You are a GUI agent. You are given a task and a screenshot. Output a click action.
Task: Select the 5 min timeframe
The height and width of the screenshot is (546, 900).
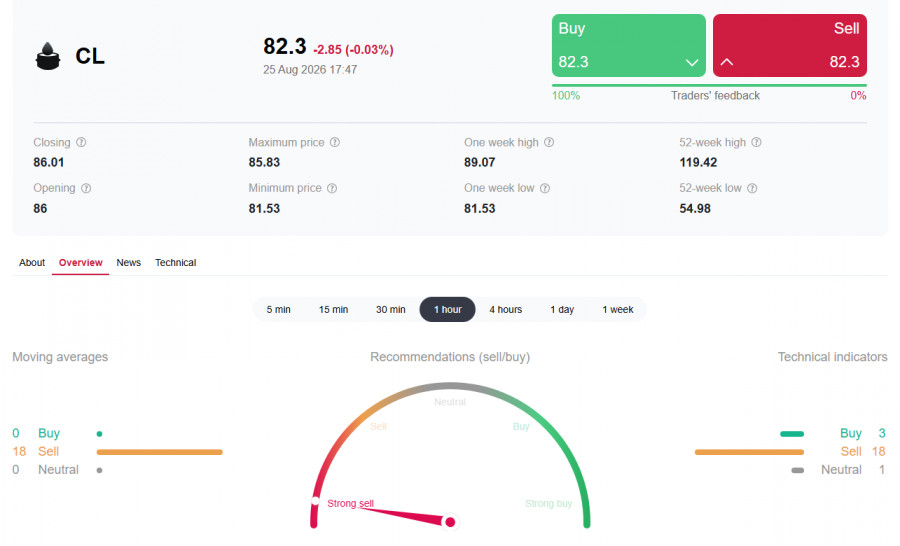tap(278, 309)
